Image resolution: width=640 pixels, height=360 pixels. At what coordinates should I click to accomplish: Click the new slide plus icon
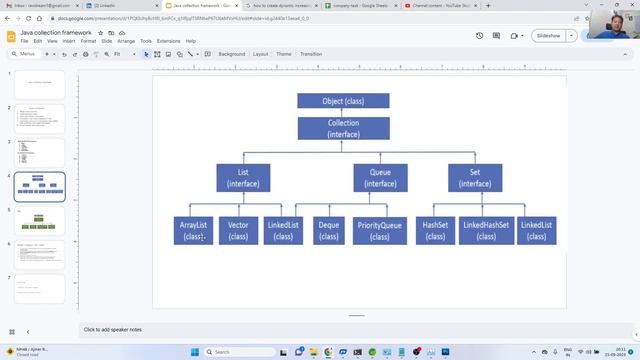tap(47, 54)
